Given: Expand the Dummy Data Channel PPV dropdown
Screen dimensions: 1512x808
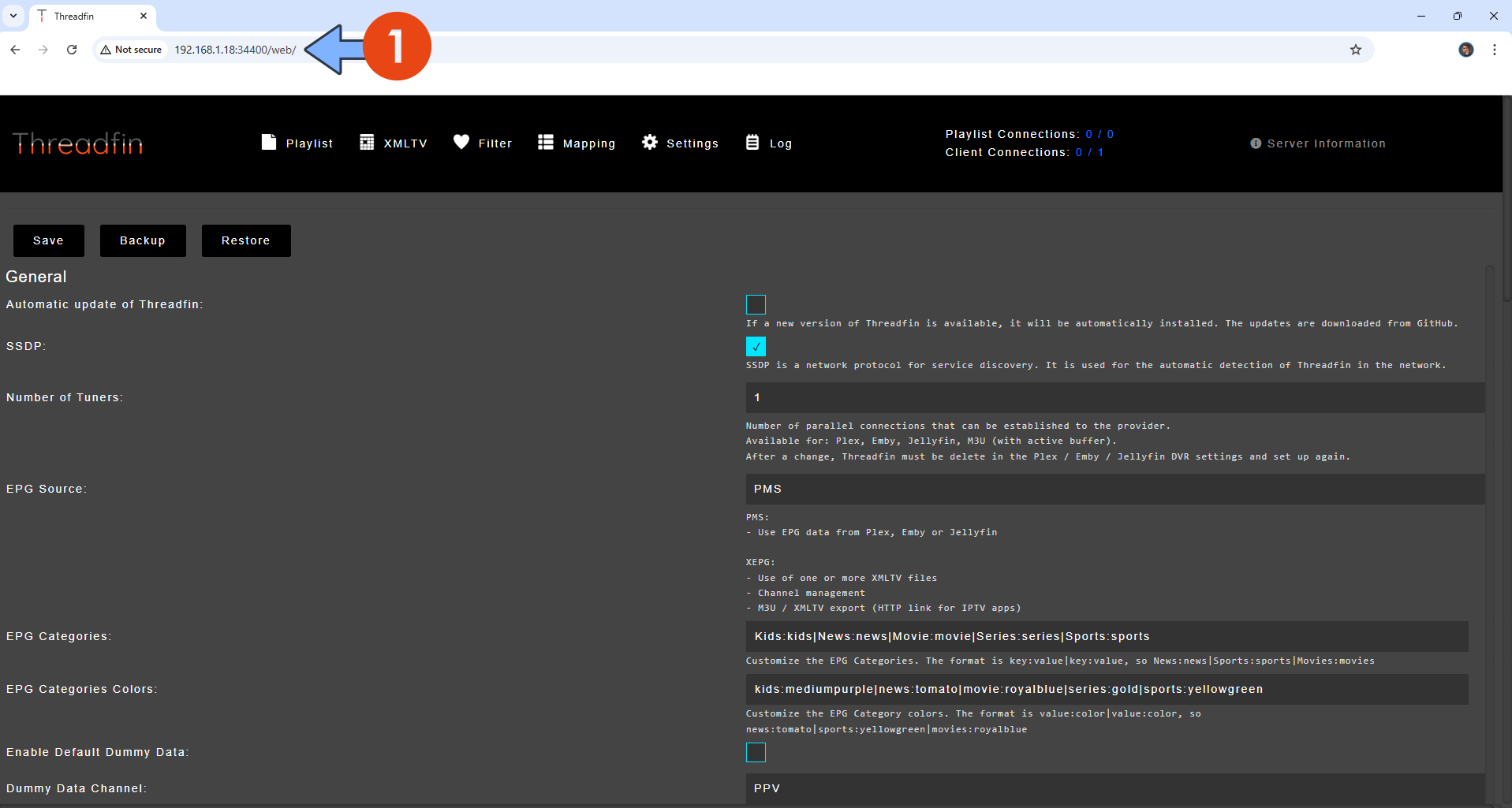Looking at the screenshot, I should tap(1114, 788).
